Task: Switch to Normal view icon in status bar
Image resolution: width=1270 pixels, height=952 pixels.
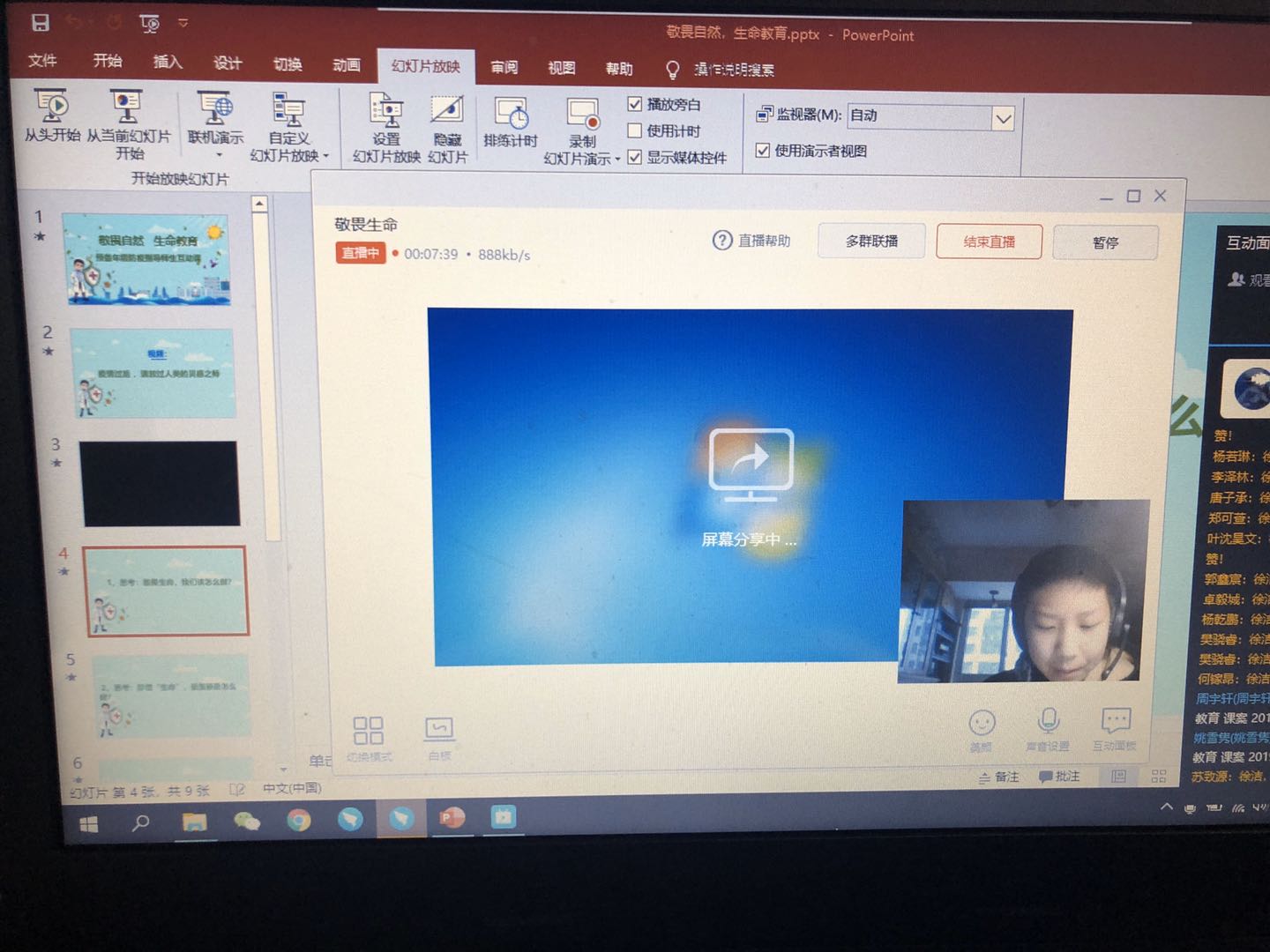Action: pyautogui.click(x=1118, y=777)
